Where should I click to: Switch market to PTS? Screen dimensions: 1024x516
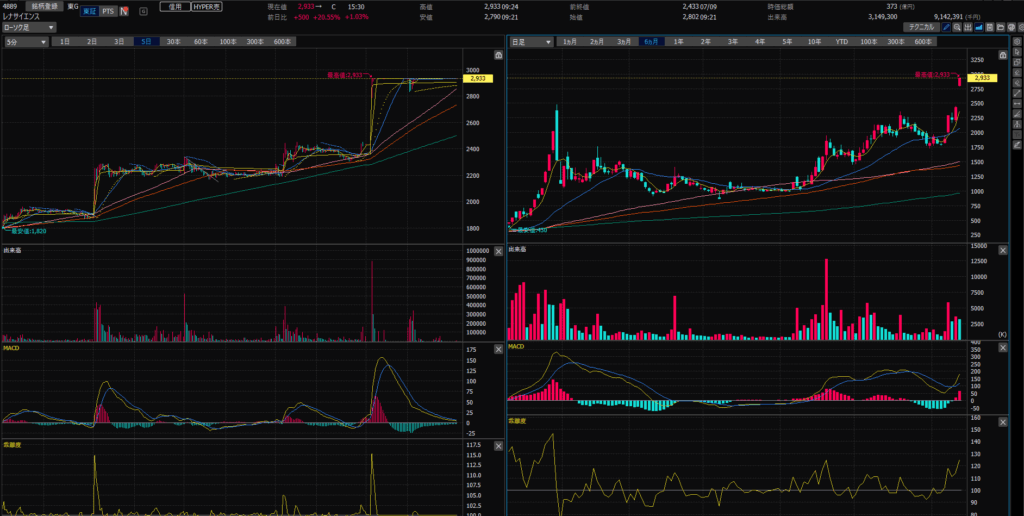(x=107, y=11)
